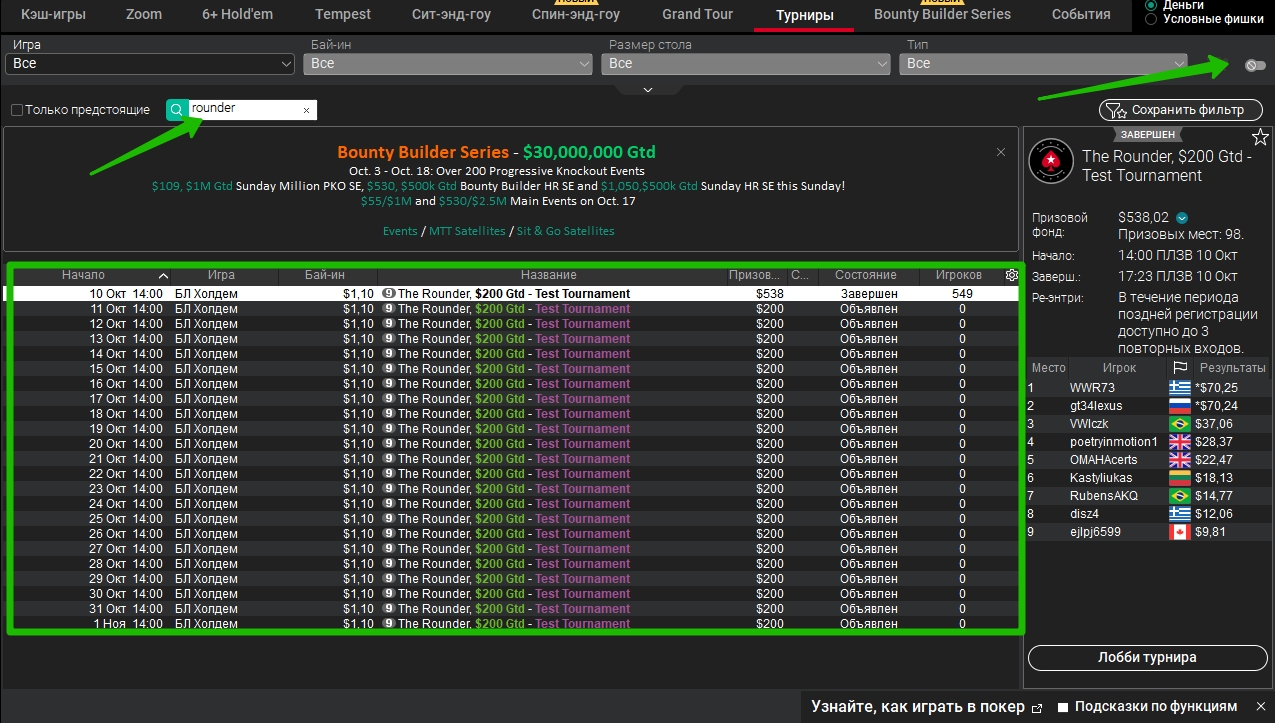
Task: Click player OMAHAcerts in results
Action: (1103, 460)
